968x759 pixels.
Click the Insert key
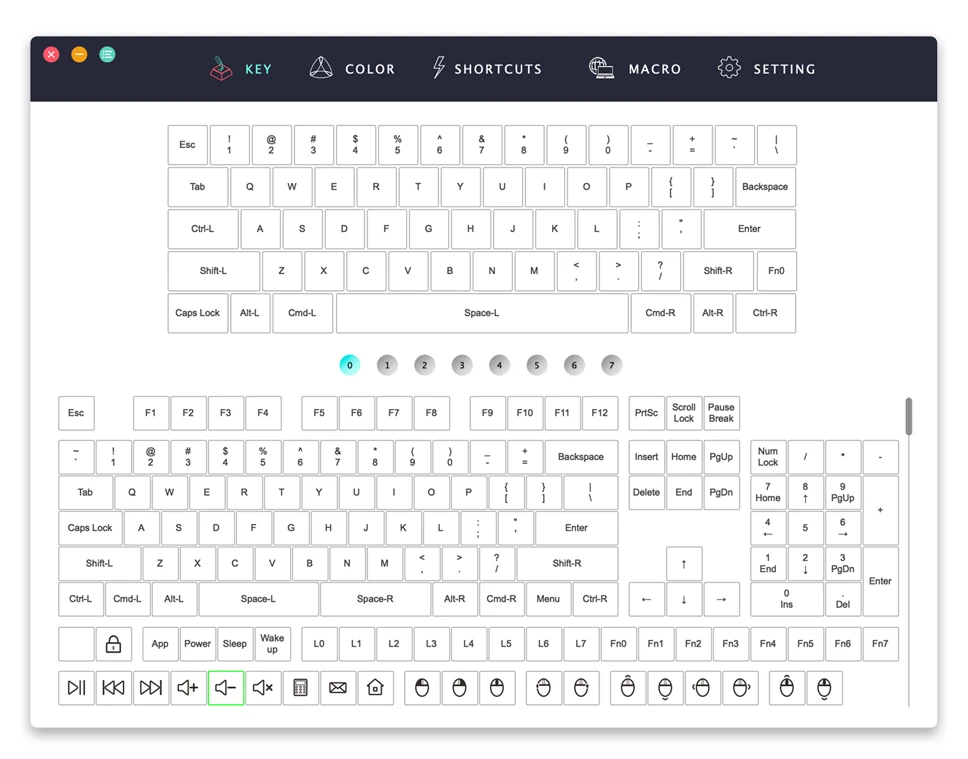pos(646,457)
